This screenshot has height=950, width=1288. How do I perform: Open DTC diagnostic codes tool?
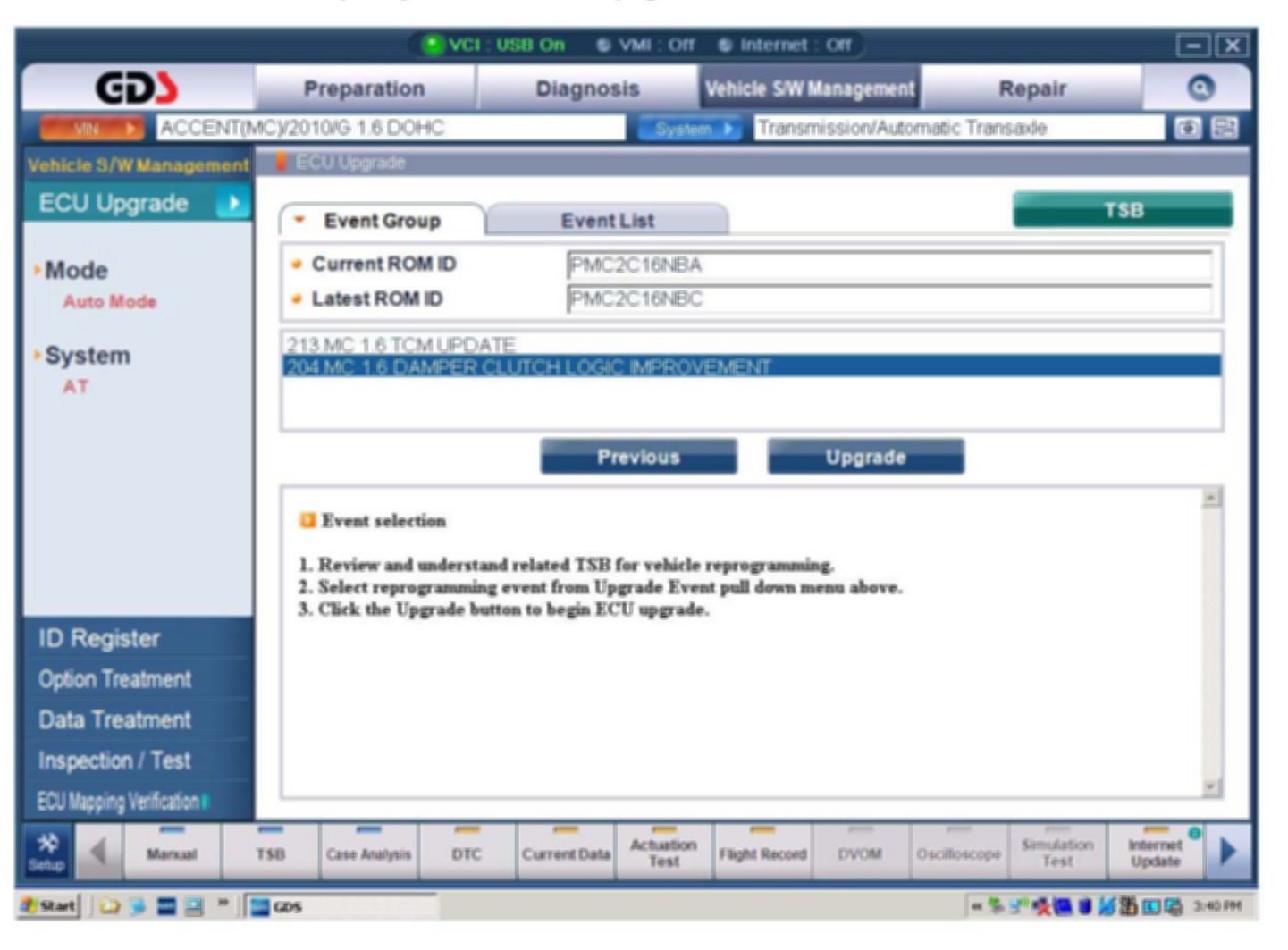pyautogui.click(x=467, y=853)
